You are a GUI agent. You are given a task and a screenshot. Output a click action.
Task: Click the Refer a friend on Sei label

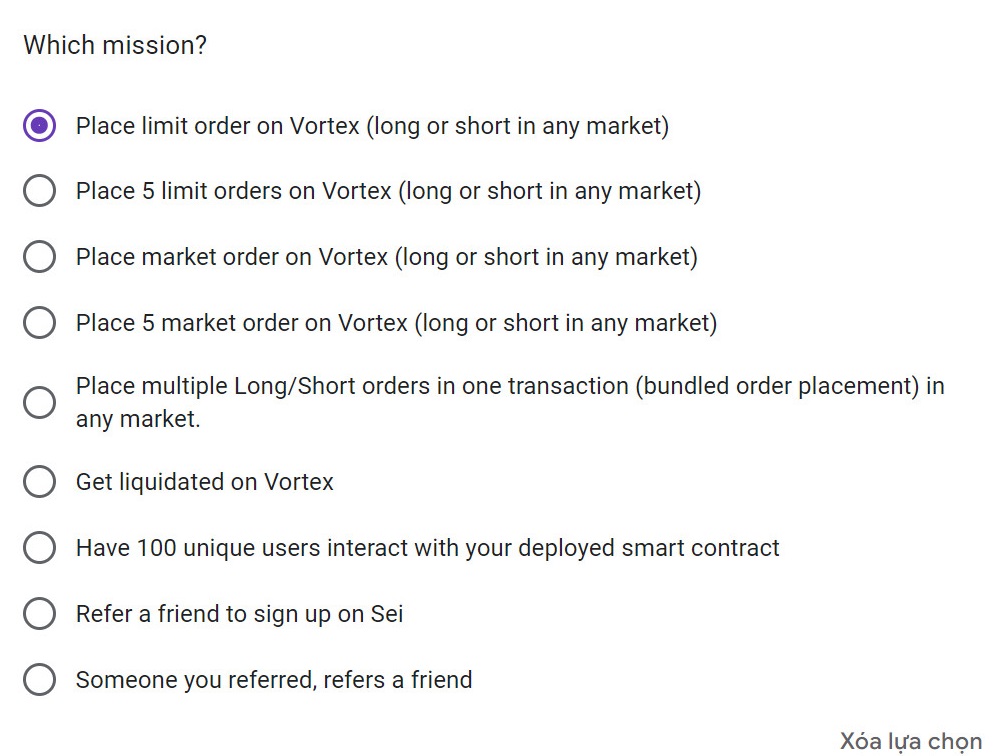239,614
